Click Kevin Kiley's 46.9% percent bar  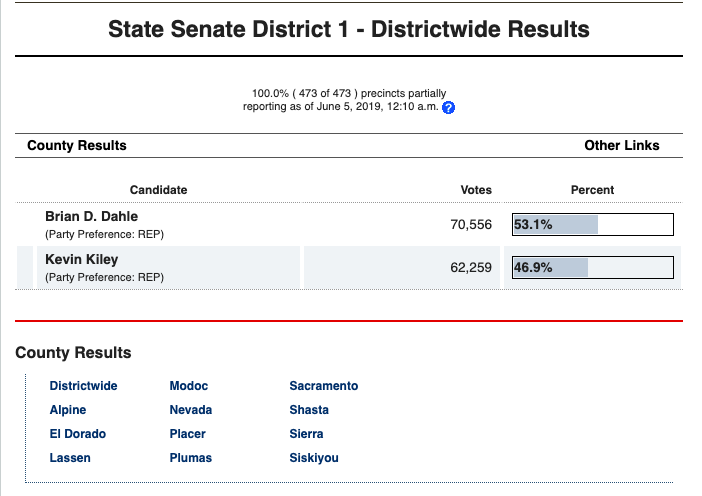tap(592, 268)
